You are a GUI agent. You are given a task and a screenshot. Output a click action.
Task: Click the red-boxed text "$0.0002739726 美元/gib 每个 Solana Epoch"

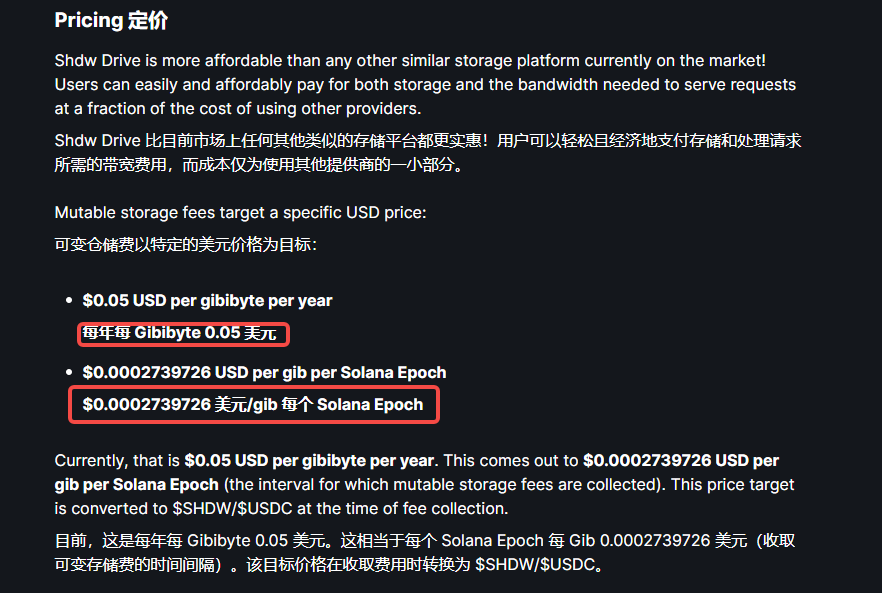click(x=253, y=405)
